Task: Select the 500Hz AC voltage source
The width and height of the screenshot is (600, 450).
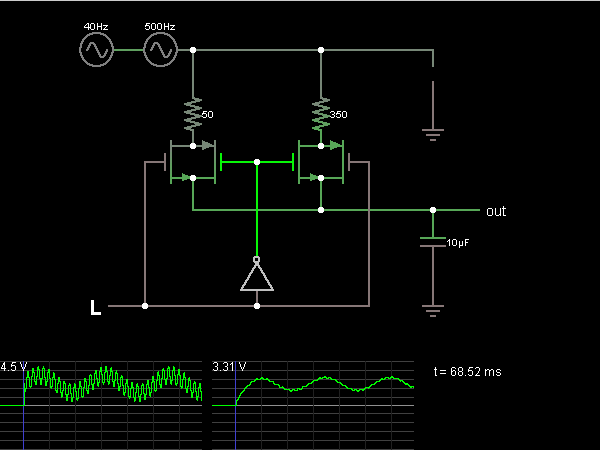Action: 160,50
